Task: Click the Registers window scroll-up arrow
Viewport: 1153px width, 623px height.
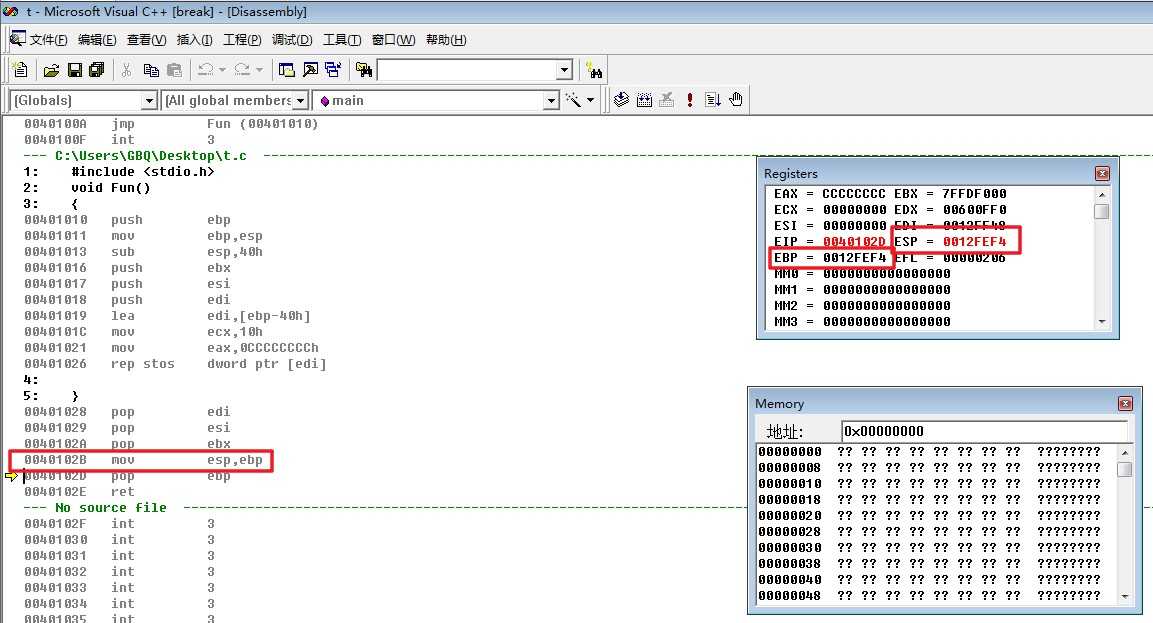Action: (1102, 194)
